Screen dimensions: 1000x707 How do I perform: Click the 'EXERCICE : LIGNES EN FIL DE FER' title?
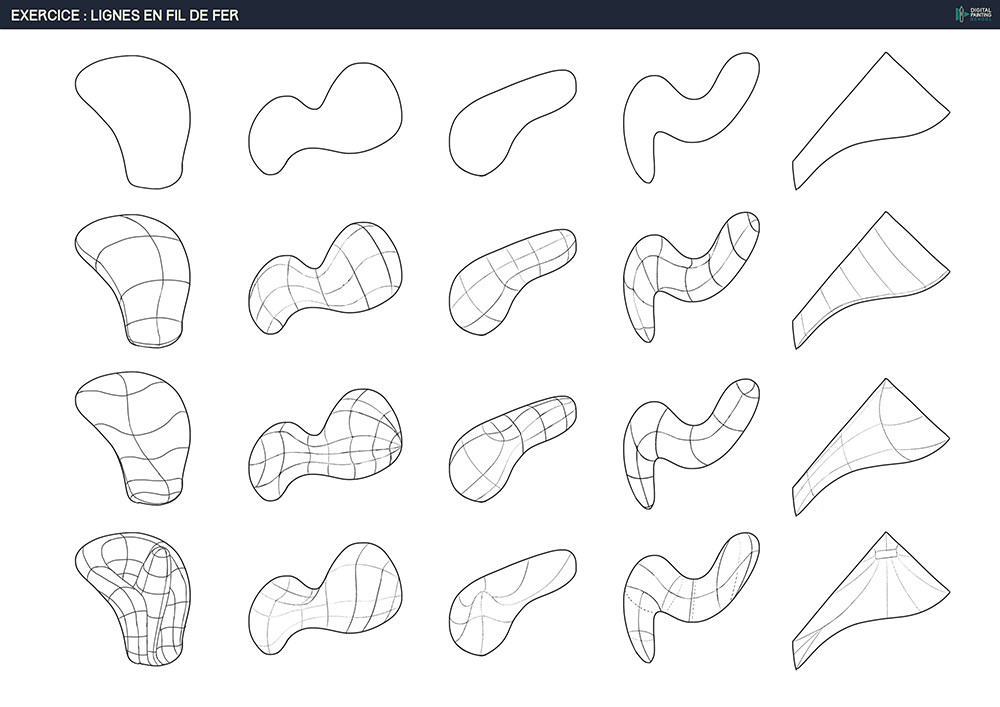pos(125,15)
